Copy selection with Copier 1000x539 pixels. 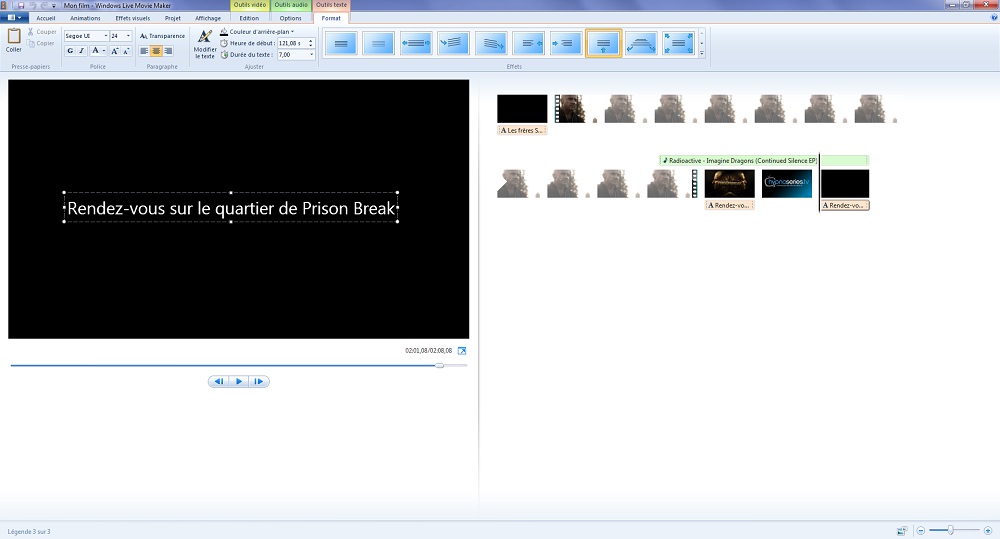point(41,43)
